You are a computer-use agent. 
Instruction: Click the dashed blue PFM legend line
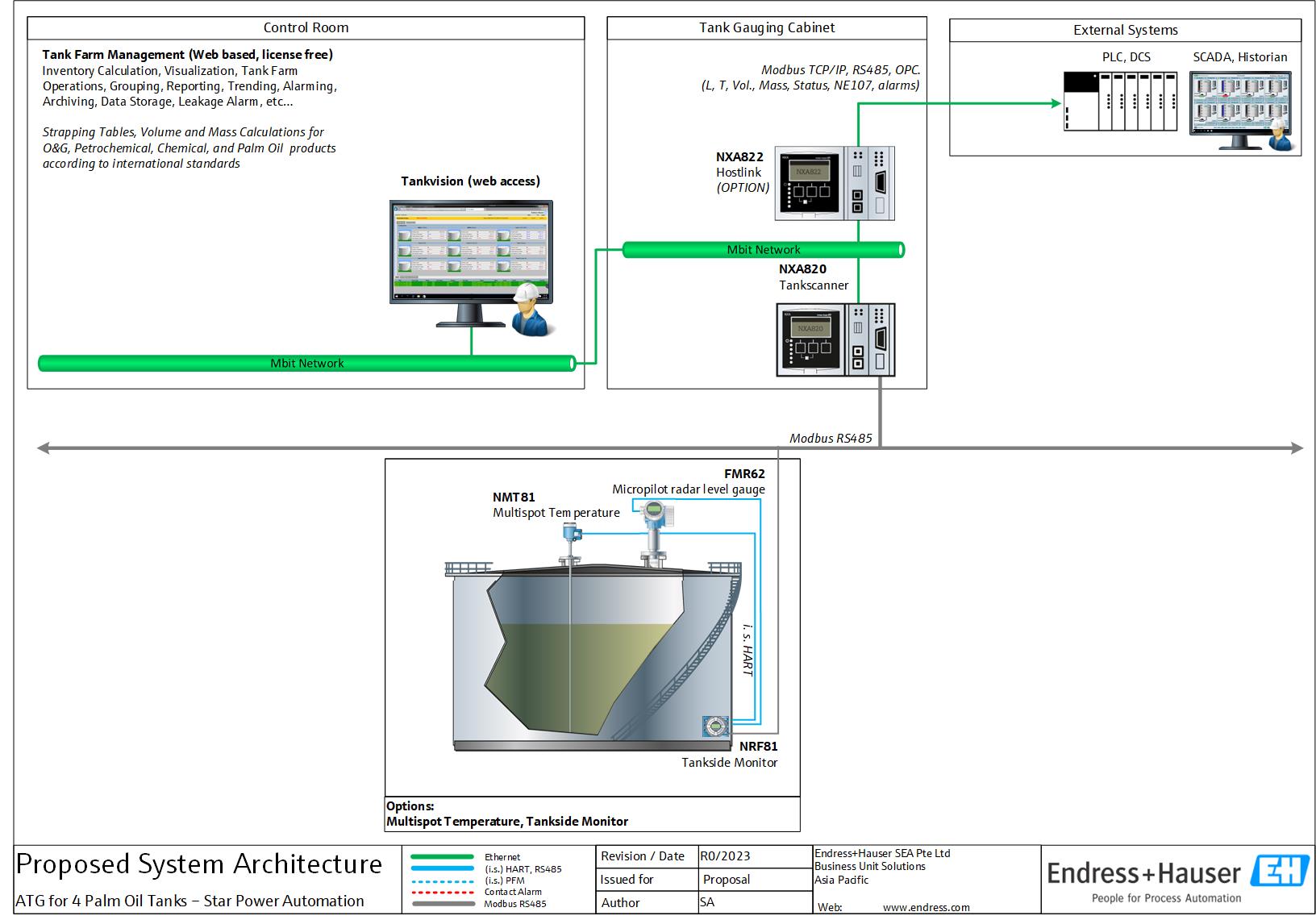coord(443,880)
